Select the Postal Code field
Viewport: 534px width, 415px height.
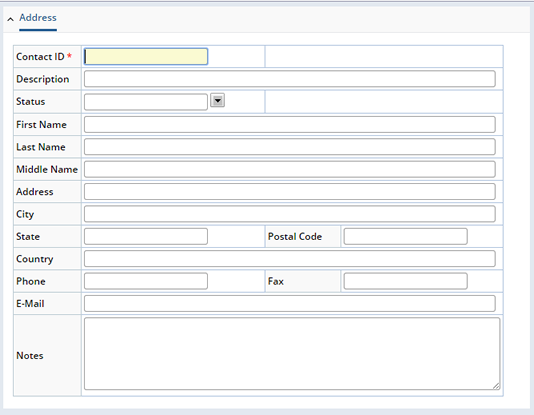click(x=406, y=236)
